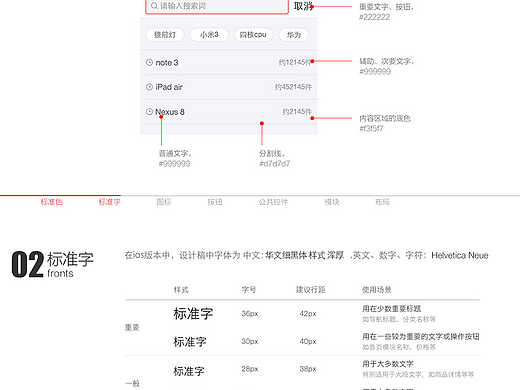Click the 建议行距 column header
This screenshot has width=520, height=390.
pyautogui.click(x=310, y=290)
